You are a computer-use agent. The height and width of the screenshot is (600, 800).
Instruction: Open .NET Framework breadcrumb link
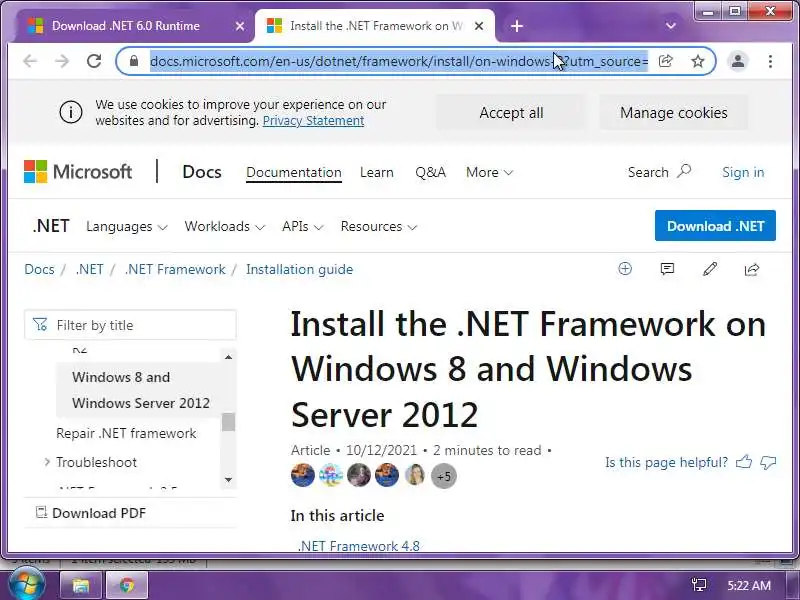tap(175, 269)
